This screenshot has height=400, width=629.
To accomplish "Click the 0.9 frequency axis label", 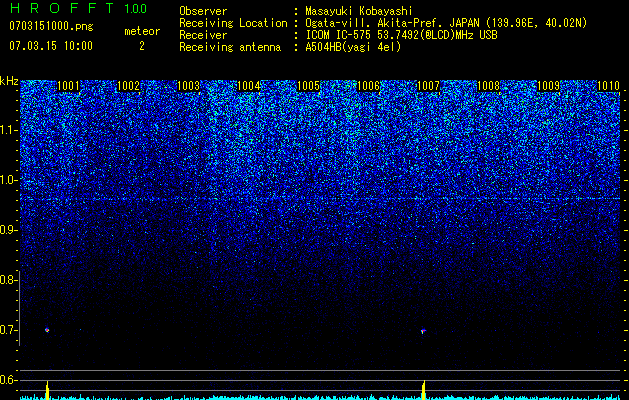I will point(8,230).
